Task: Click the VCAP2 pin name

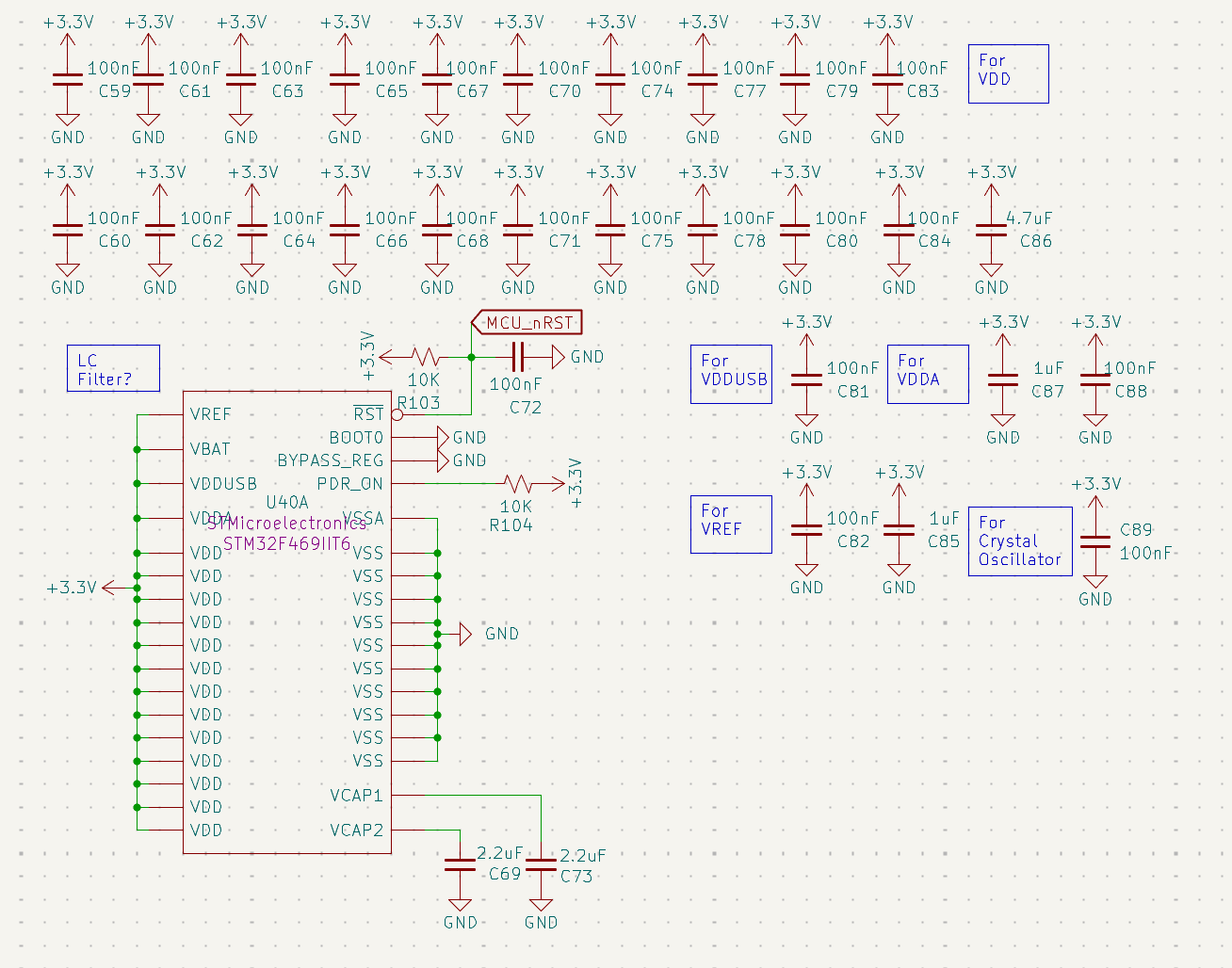Action: coord(356,831)
